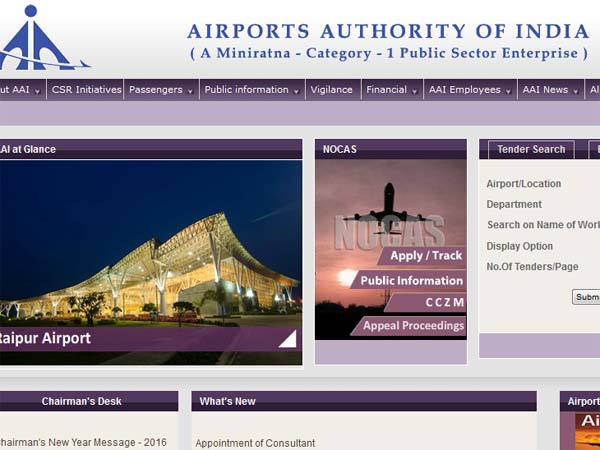Image resolution: width=600 pixels, height=450 pixels.
Task: Switch to the Tender Search tab
Action: (x=531, y=149)
